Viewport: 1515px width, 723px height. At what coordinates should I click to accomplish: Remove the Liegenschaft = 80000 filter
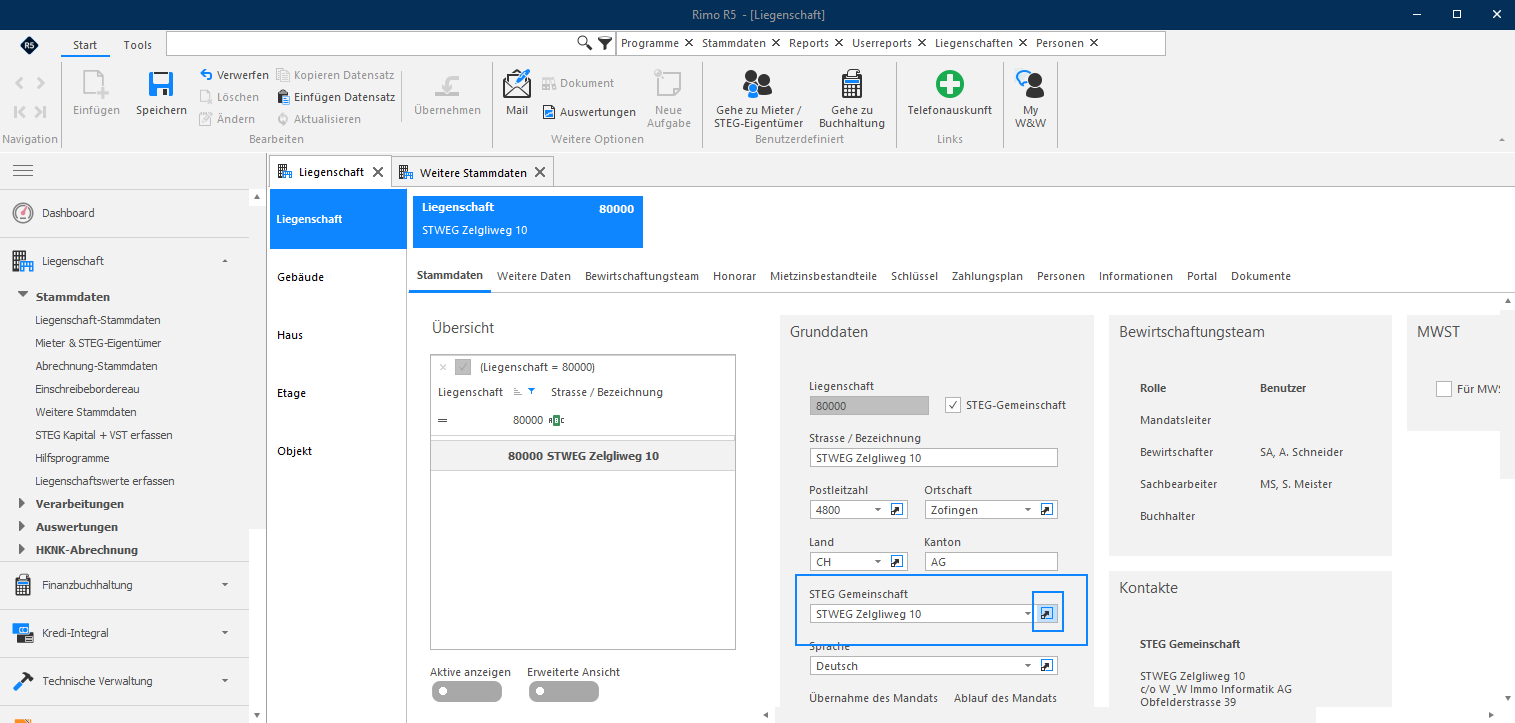pos(443,367)
